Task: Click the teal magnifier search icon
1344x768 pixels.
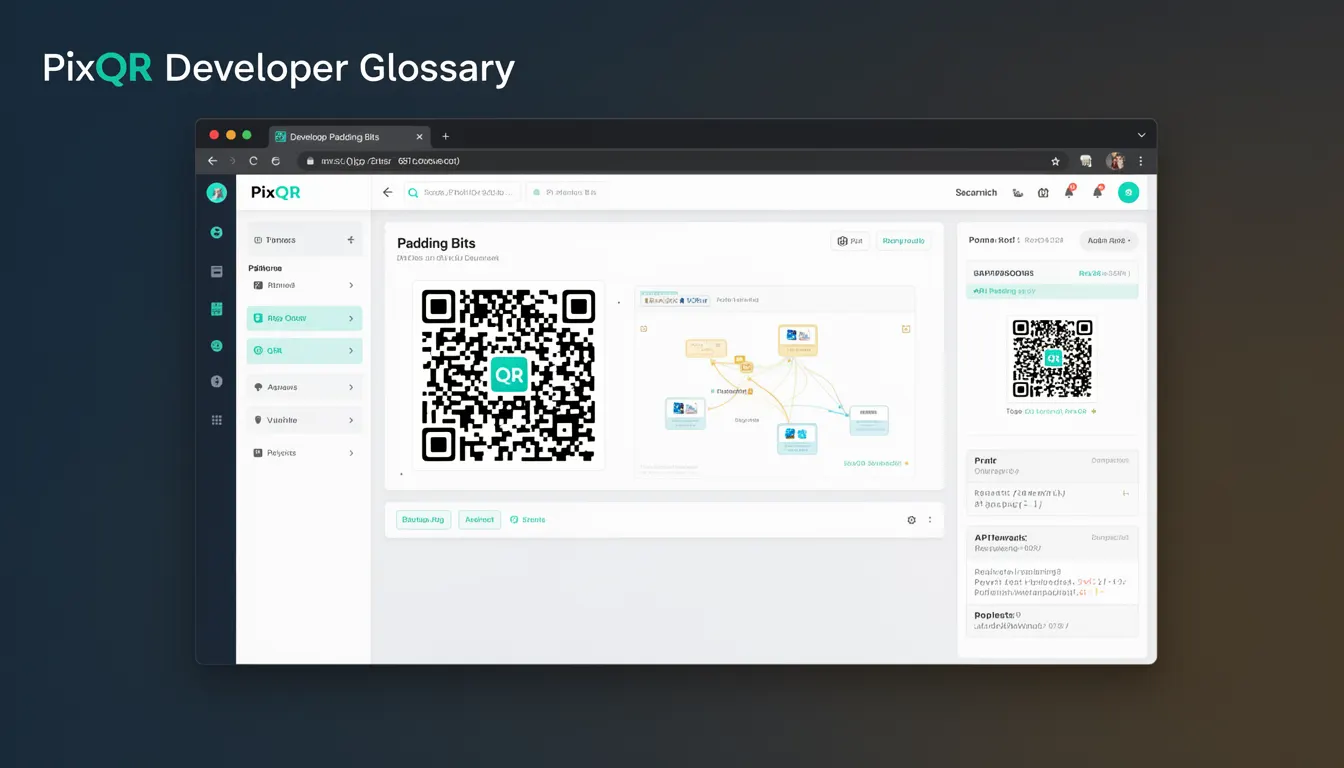Action: 413,192
